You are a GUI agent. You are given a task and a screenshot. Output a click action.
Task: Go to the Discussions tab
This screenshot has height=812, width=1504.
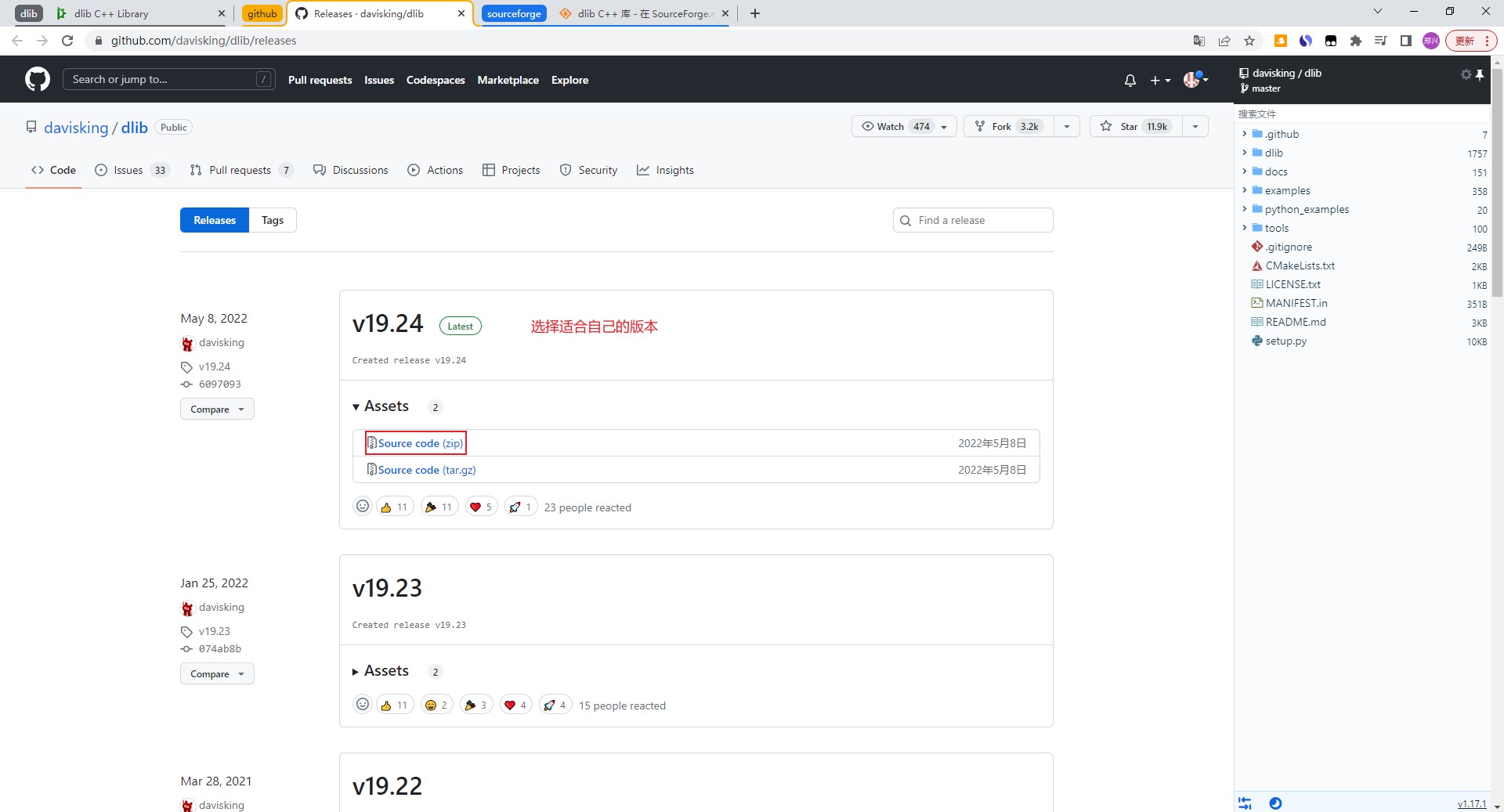[350, 170]
